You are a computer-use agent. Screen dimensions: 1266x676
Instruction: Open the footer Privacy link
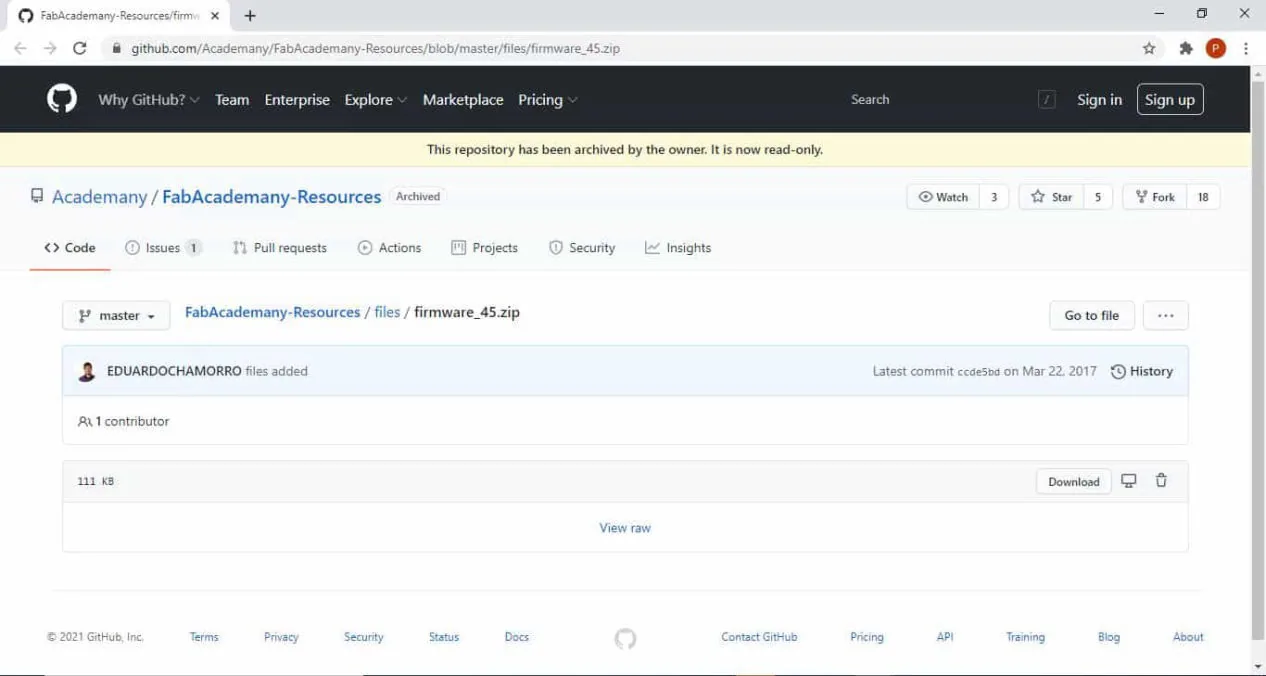pos(281,637)
